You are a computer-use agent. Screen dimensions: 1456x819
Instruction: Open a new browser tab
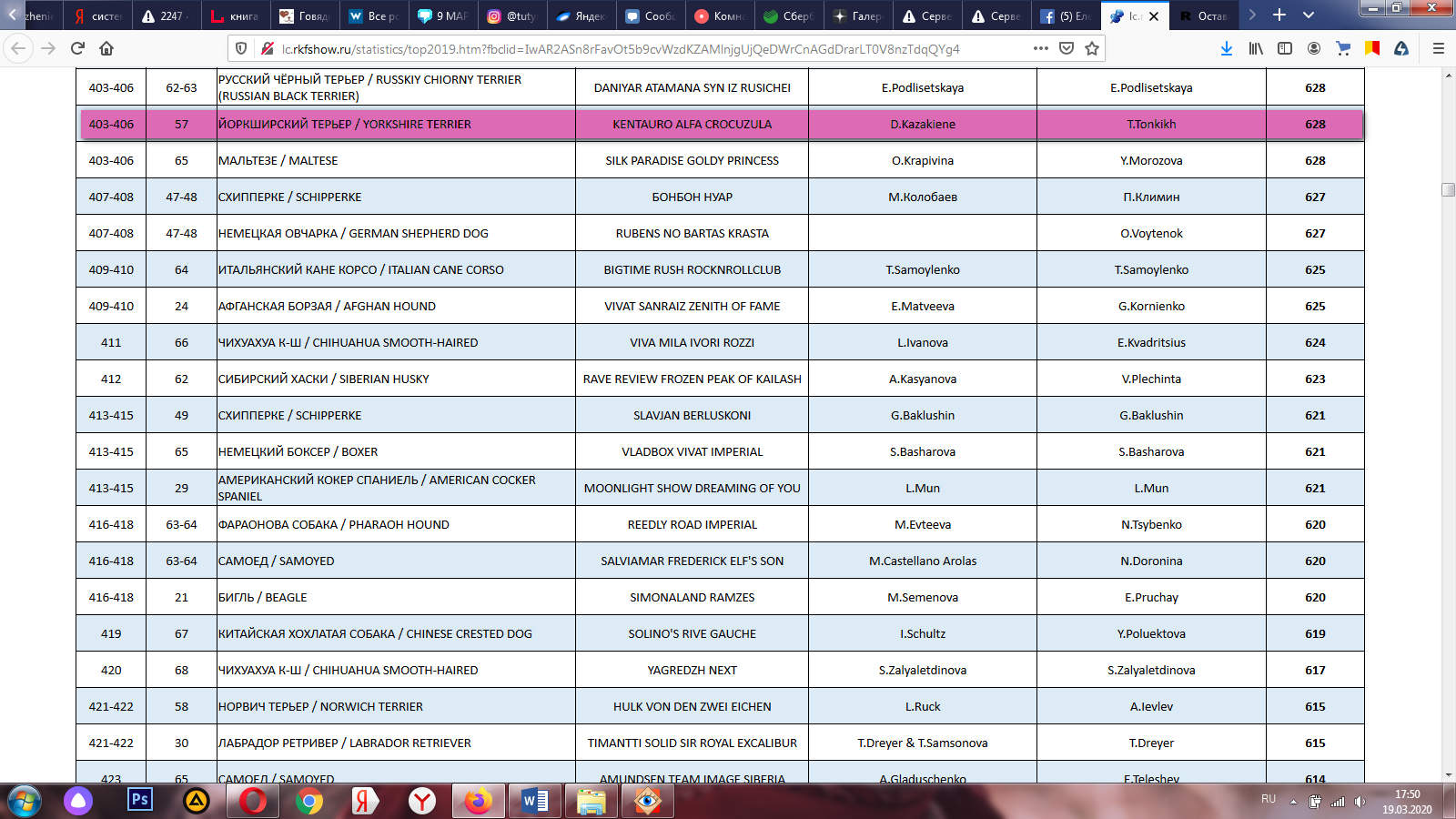1279,15
